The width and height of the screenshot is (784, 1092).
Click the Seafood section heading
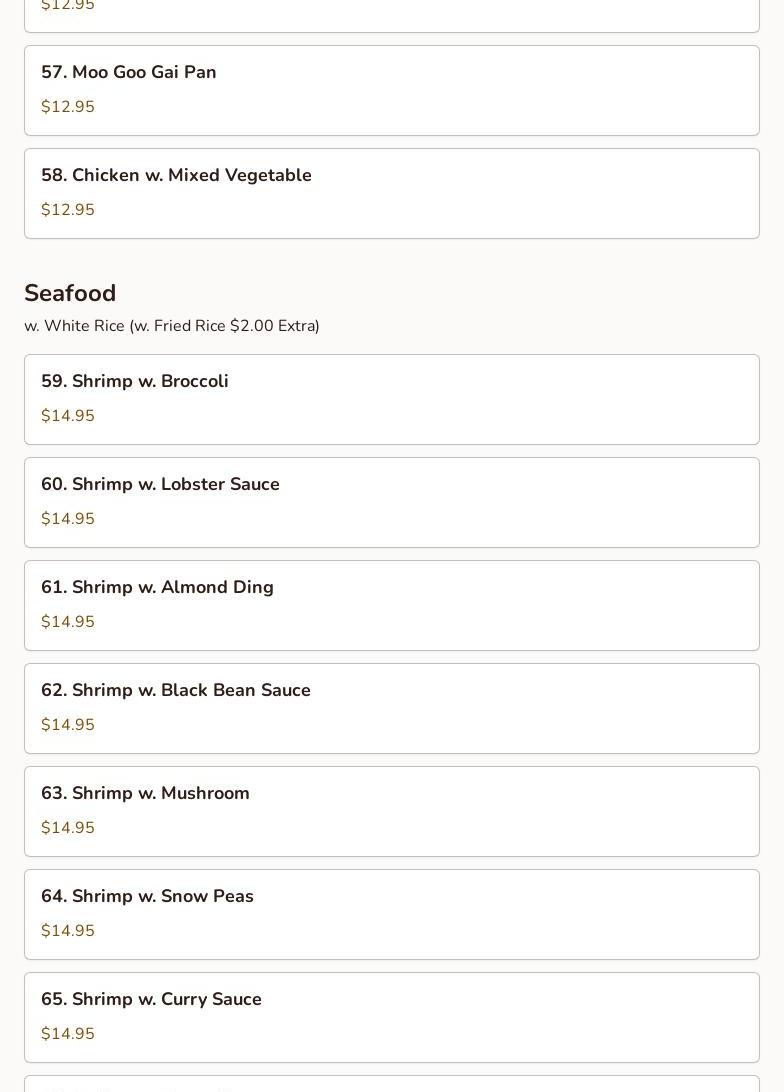[x=70, y=293]
